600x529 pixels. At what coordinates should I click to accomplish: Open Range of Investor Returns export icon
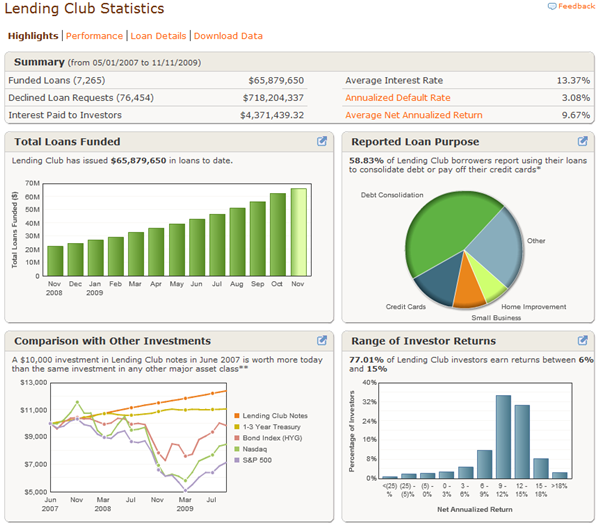click(582, 340)
